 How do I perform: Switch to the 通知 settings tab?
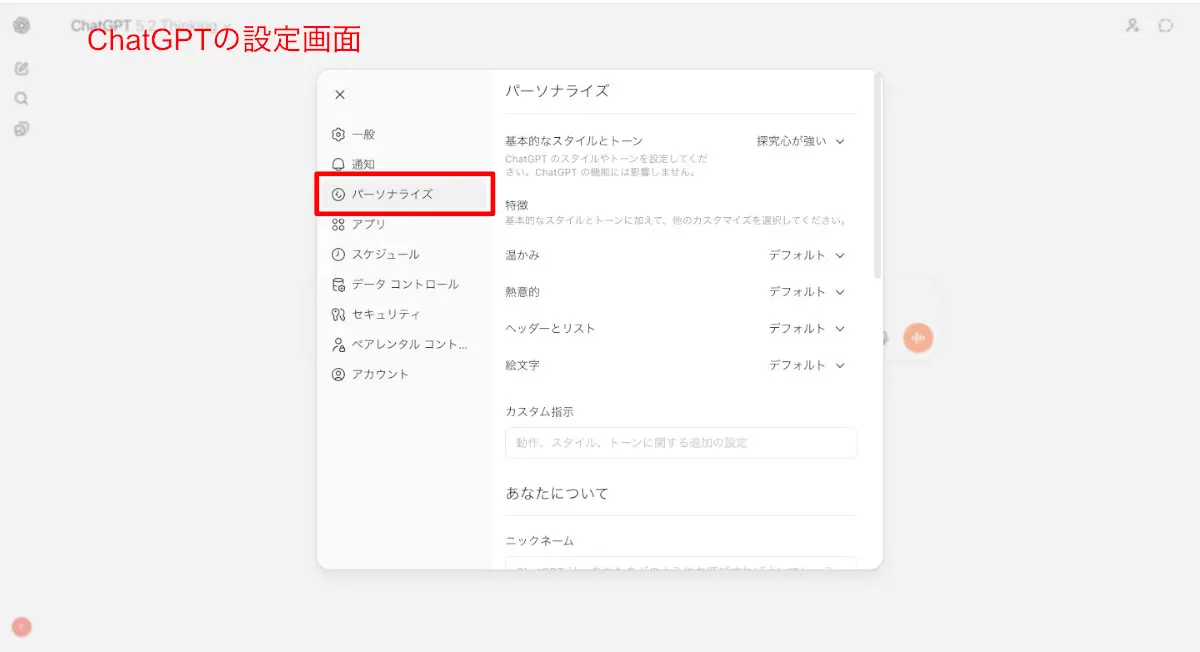[x=363, y=164]
